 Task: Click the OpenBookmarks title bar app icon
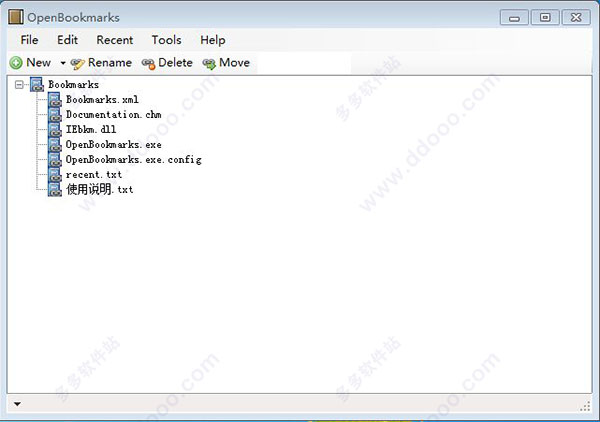tap(16, 17)
